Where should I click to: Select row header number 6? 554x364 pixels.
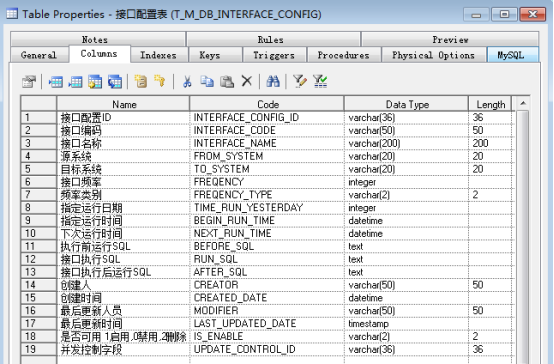[x=39, y=182]
